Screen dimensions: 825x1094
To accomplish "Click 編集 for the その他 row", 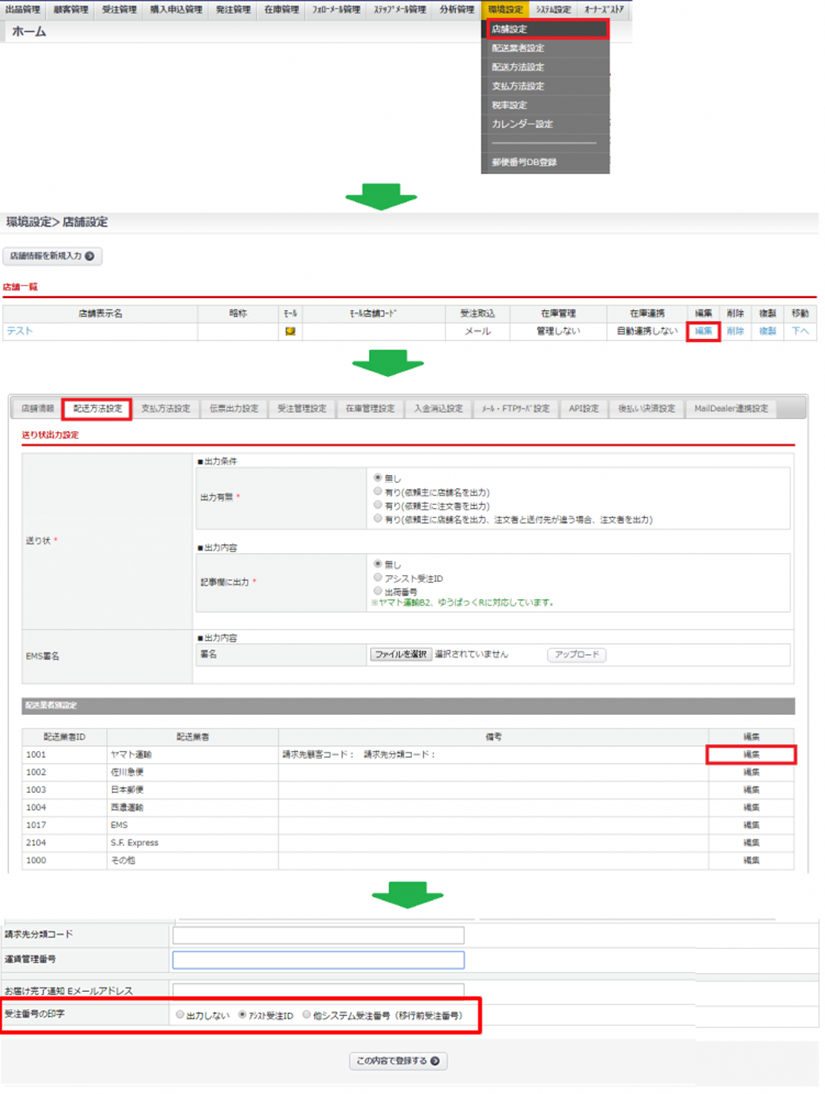I will 751,860.
